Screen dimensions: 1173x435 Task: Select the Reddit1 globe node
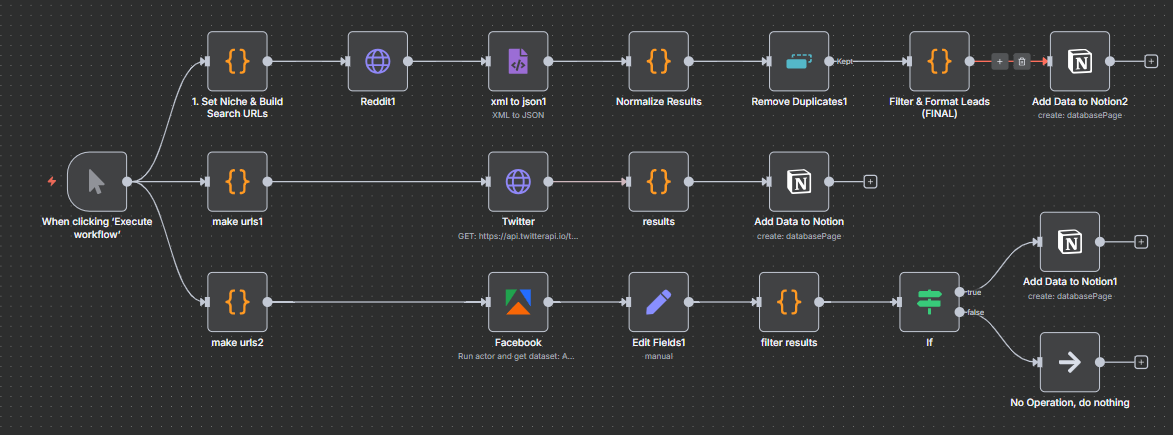tap(378, 61)
